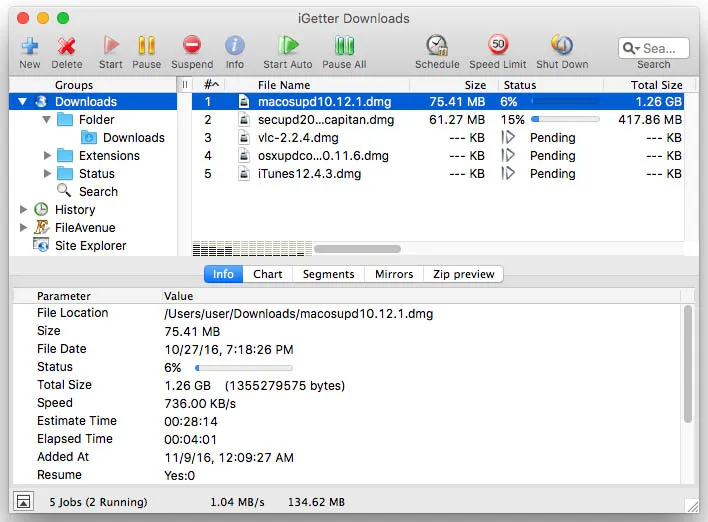This screenshot has width=708, height=522.
Task: Pause all downloads with Pause All
Action: click(x=344, y=46)
